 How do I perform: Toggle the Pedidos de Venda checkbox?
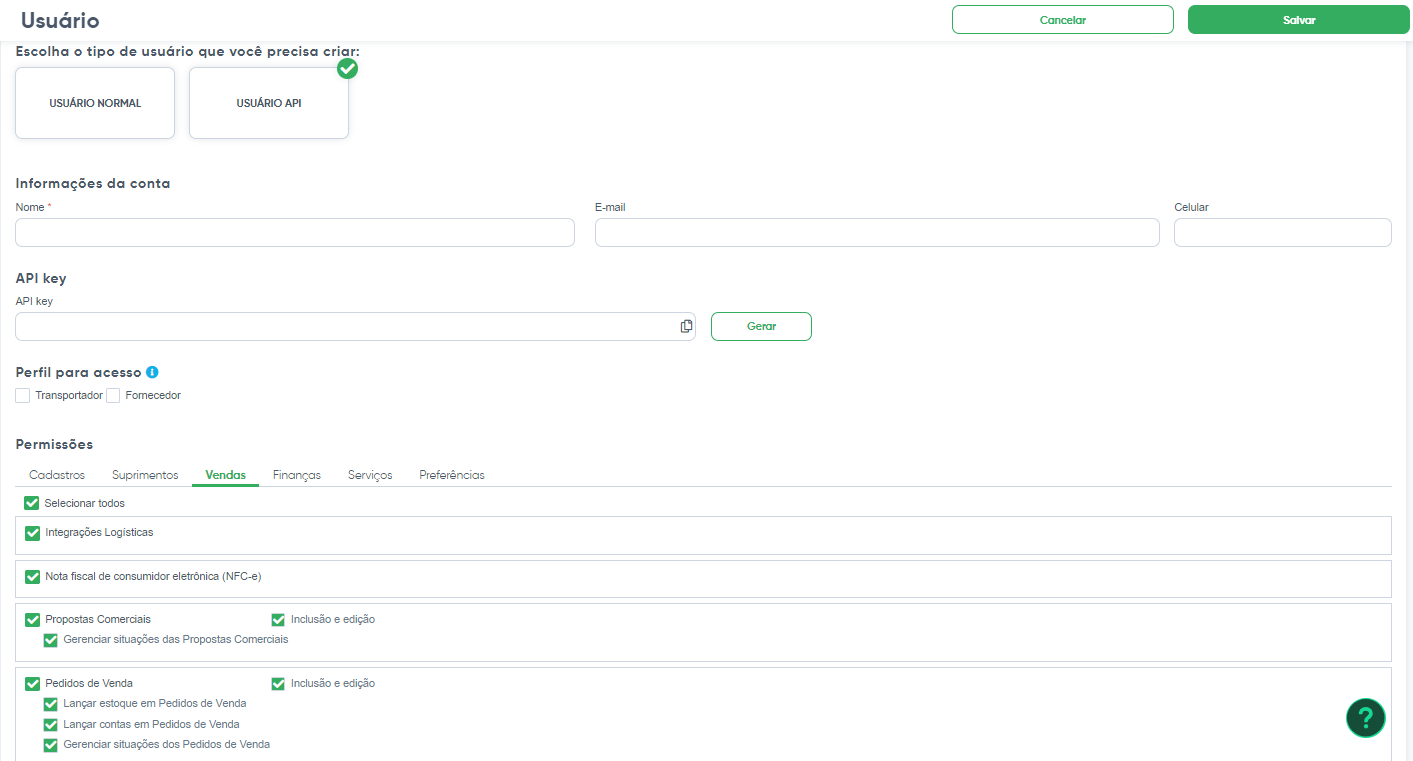(x=32, y=684)
